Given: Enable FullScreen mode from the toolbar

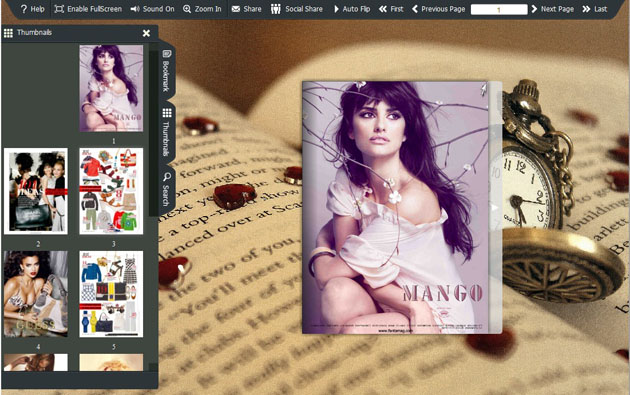Looking at the screenshot, I should click(x=88, y=9).
